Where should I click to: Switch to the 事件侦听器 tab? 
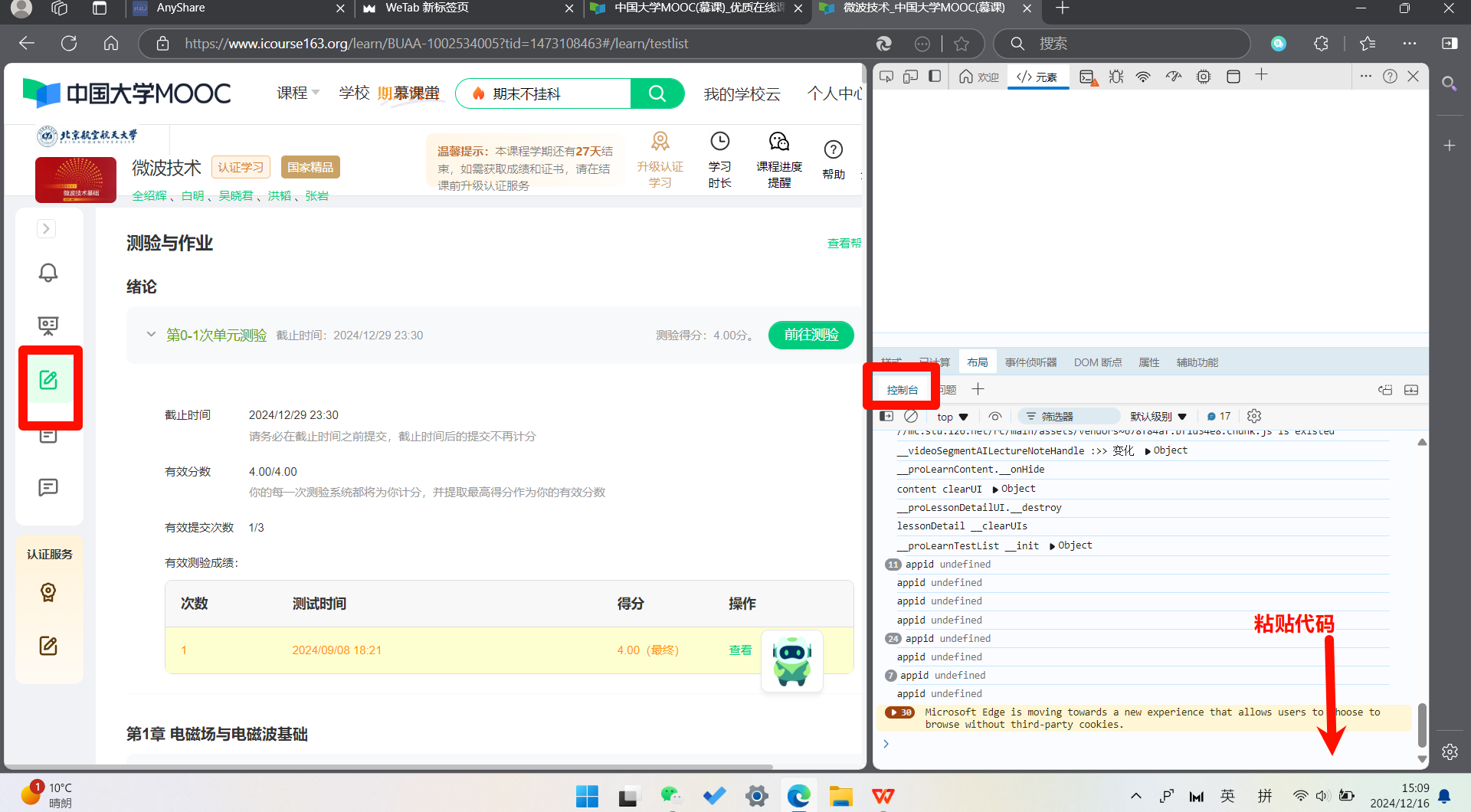[1030, 362]
